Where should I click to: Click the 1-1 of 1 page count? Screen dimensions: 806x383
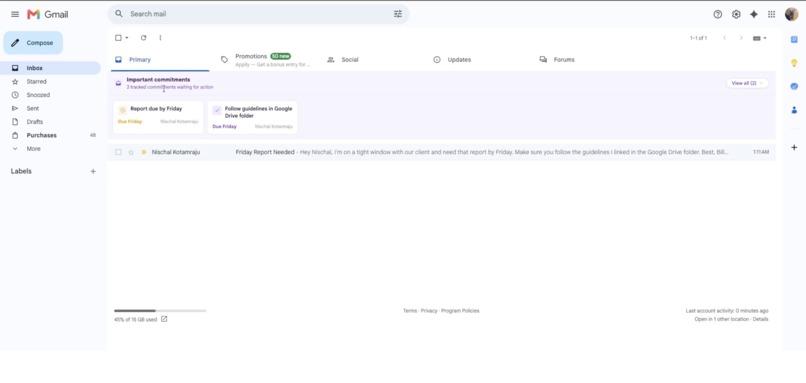coord(698,38)
